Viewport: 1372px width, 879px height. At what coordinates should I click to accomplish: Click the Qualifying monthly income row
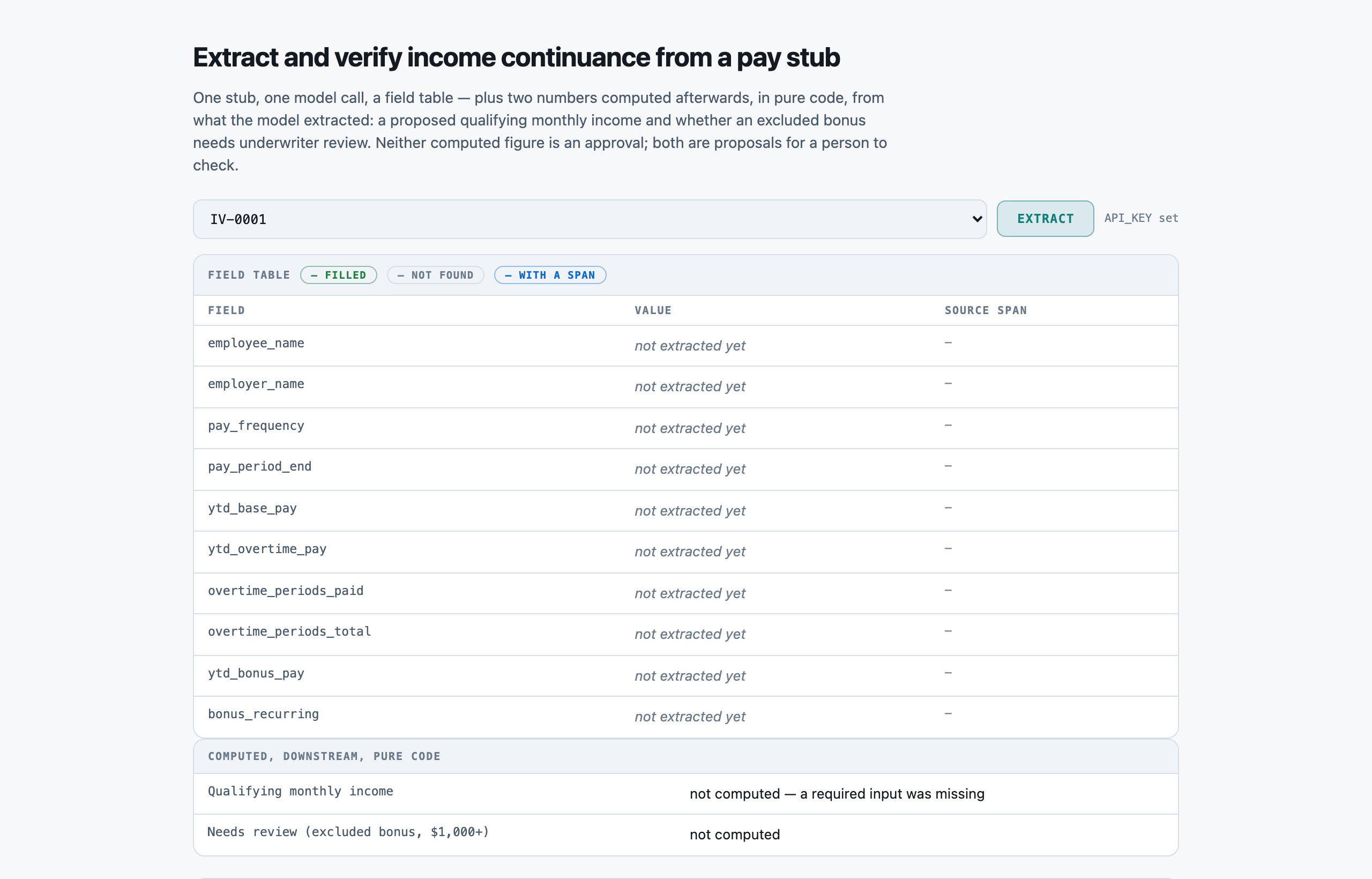(x=685, y=793)
